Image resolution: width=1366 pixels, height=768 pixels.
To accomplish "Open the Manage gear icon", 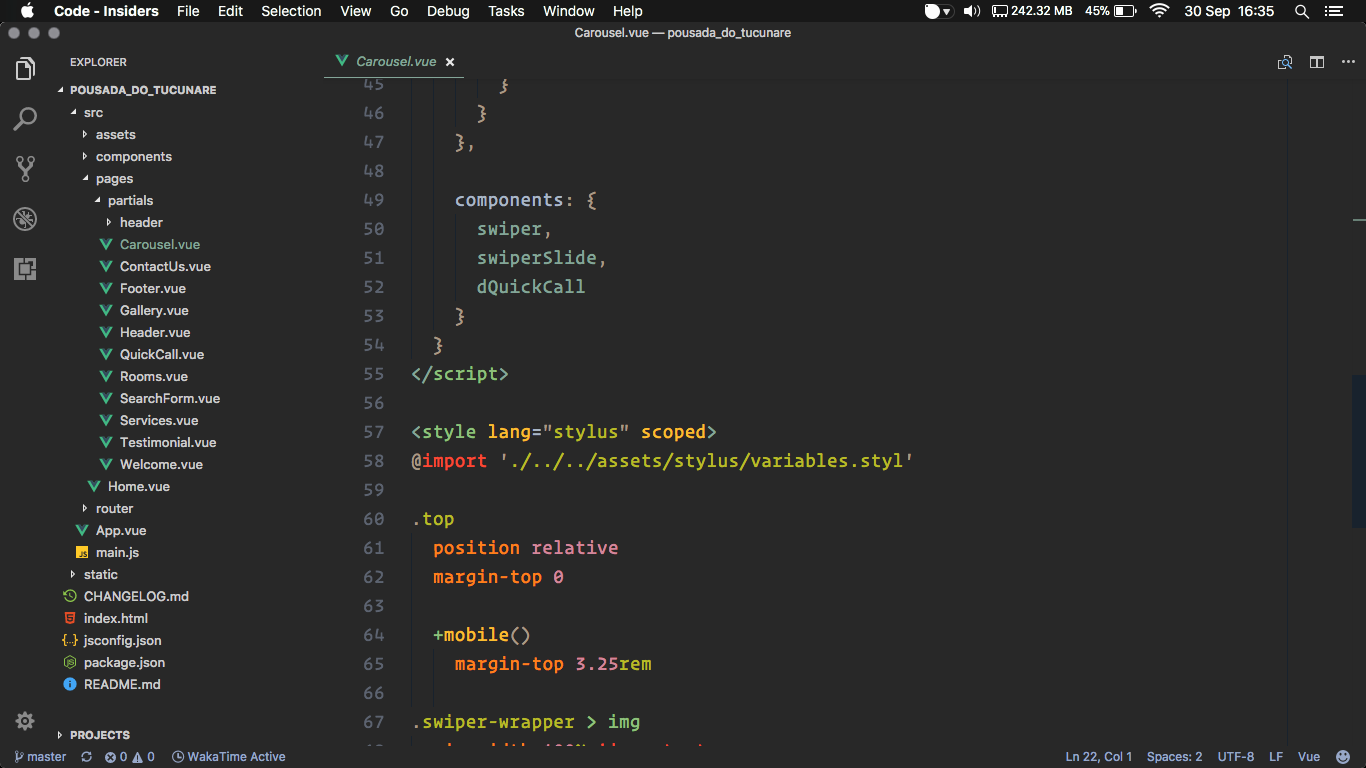I will (x=25, y=721).
